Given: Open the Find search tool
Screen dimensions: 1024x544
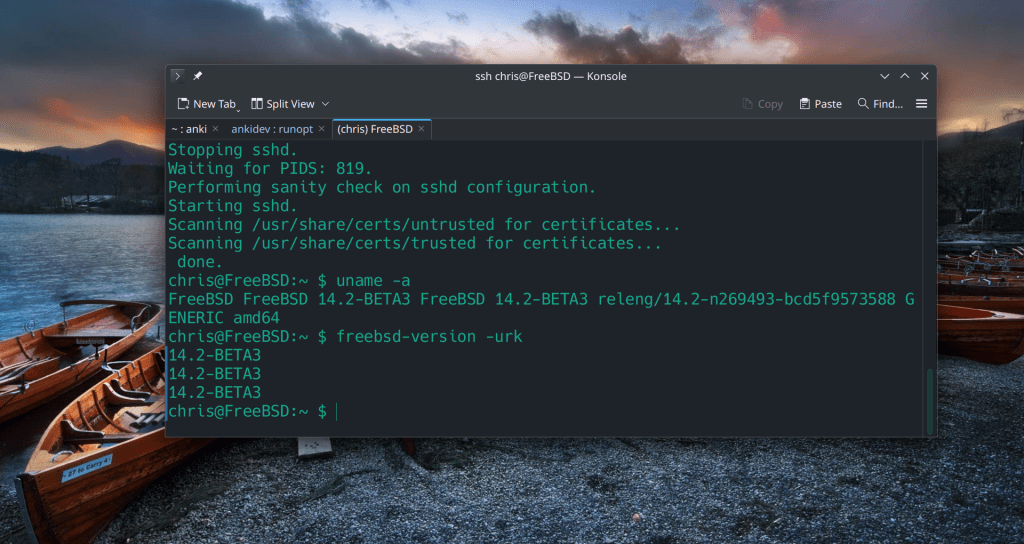Looking at the screenshot, I should click(880, 104).
